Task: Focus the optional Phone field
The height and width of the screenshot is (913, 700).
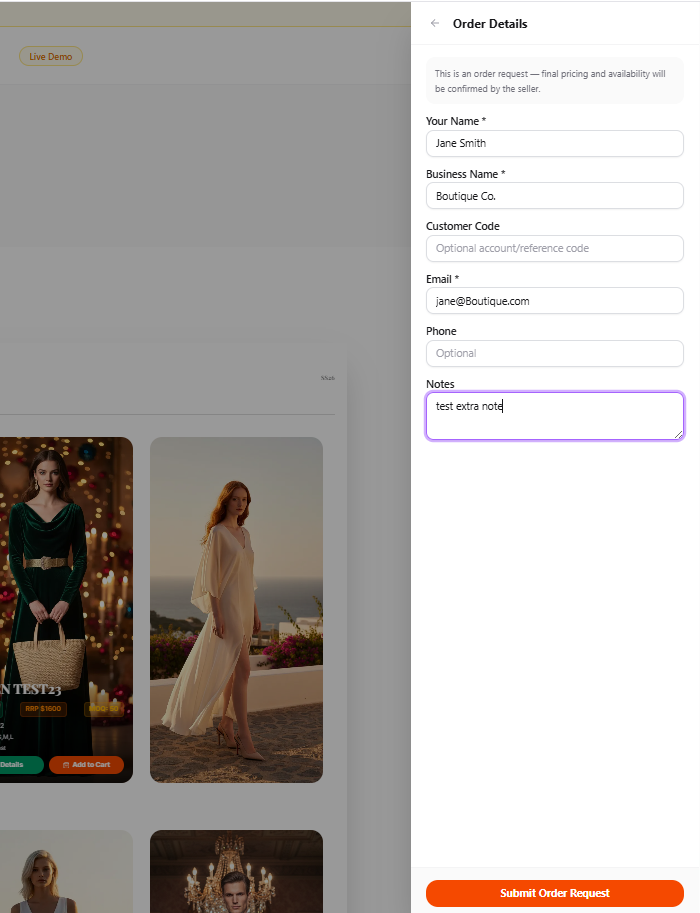Action: point(554,353)
